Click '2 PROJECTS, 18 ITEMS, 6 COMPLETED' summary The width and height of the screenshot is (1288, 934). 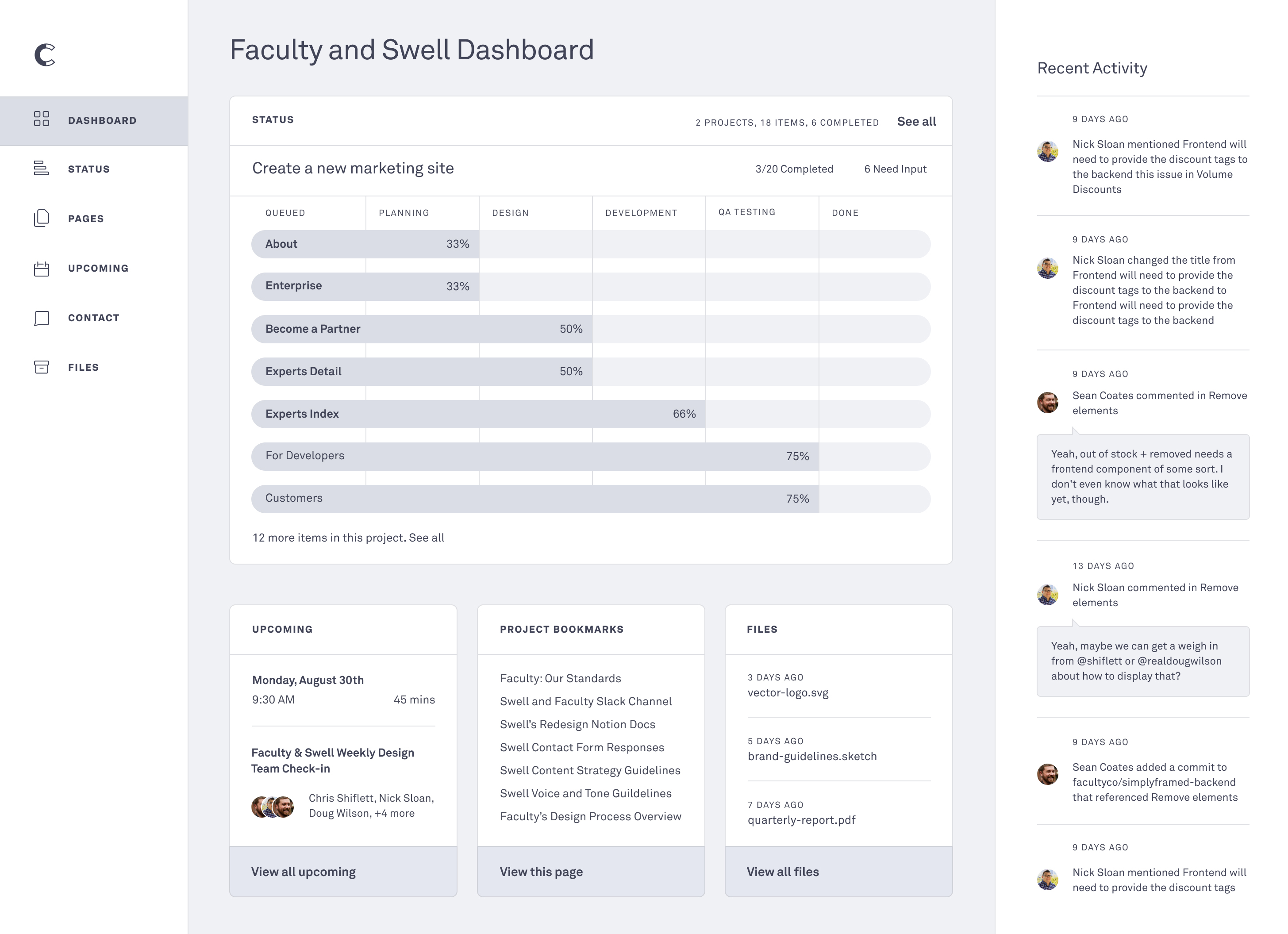pos(787,123)
